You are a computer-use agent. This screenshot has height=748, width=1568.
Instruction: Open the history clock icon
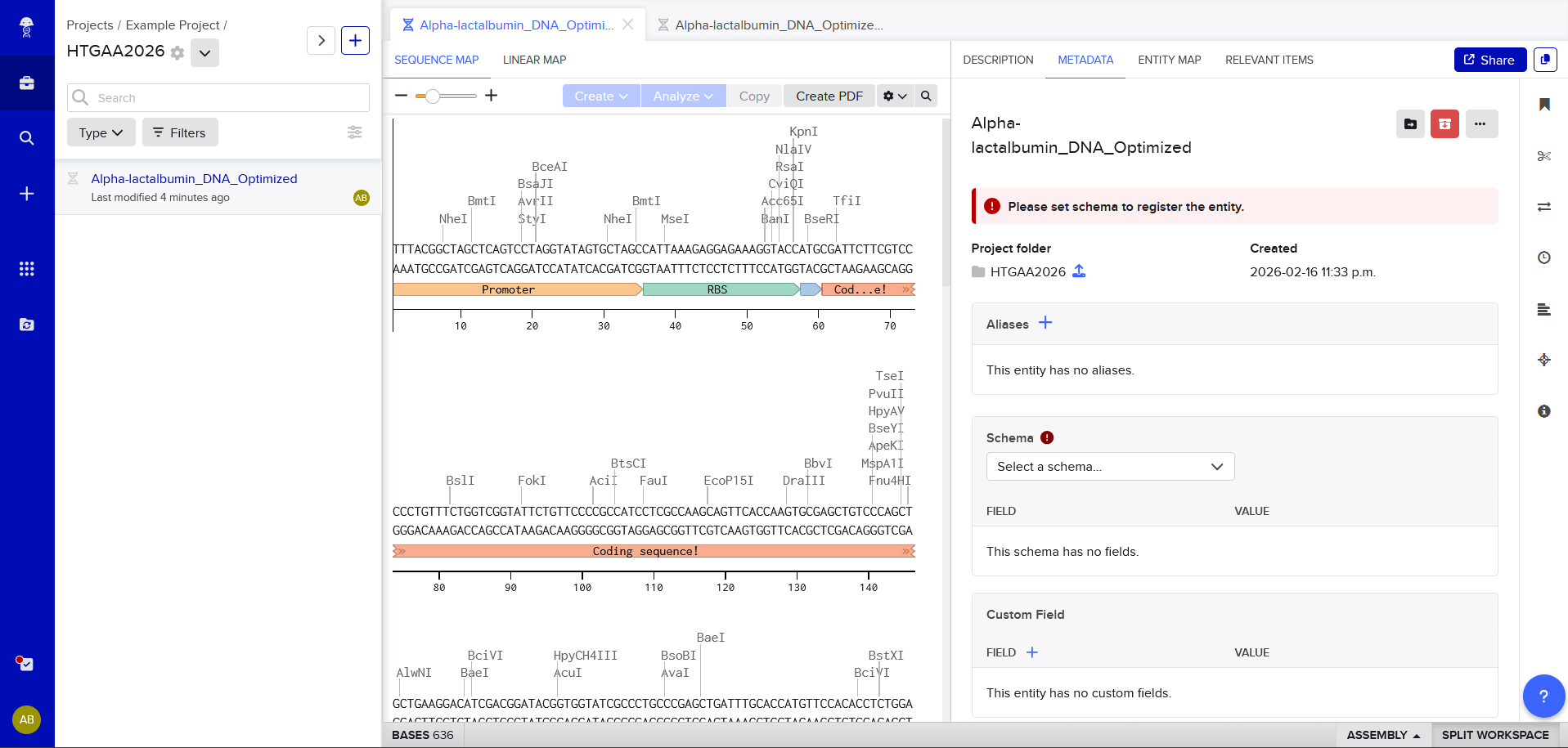(1544, 258)
